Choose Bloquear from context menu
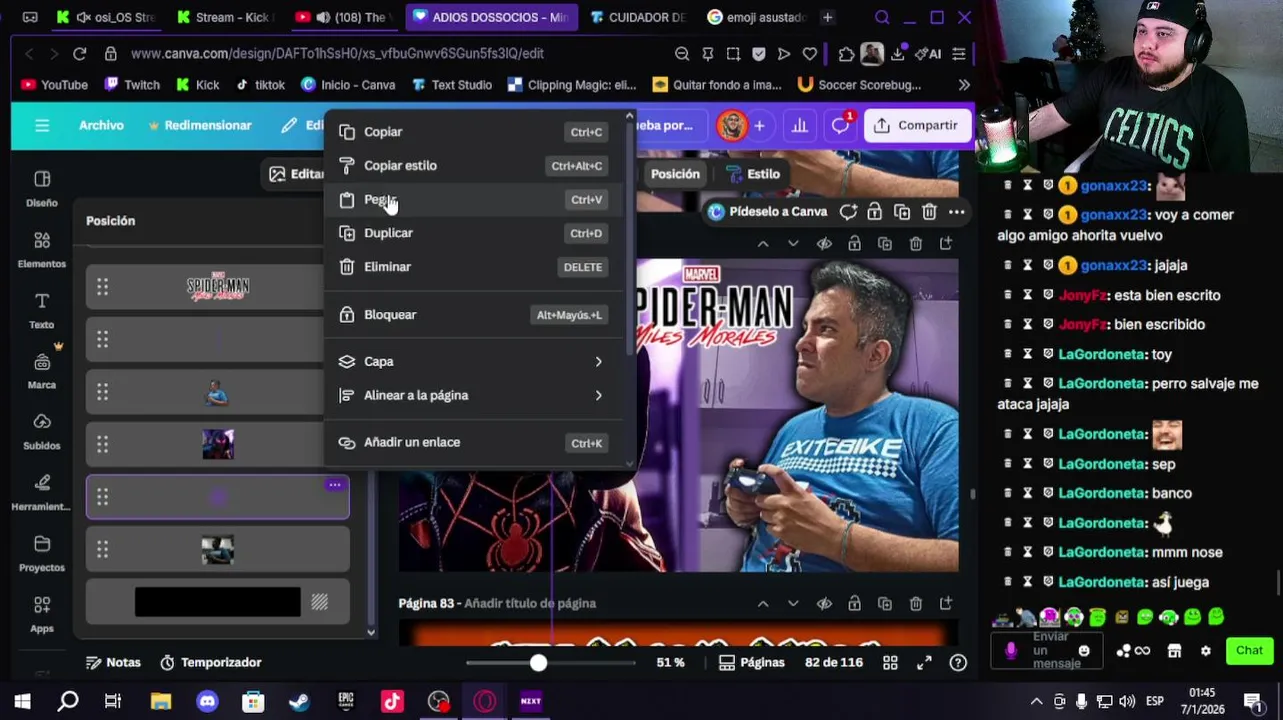This screenshot has width=1283, height=720. (475, 315)
